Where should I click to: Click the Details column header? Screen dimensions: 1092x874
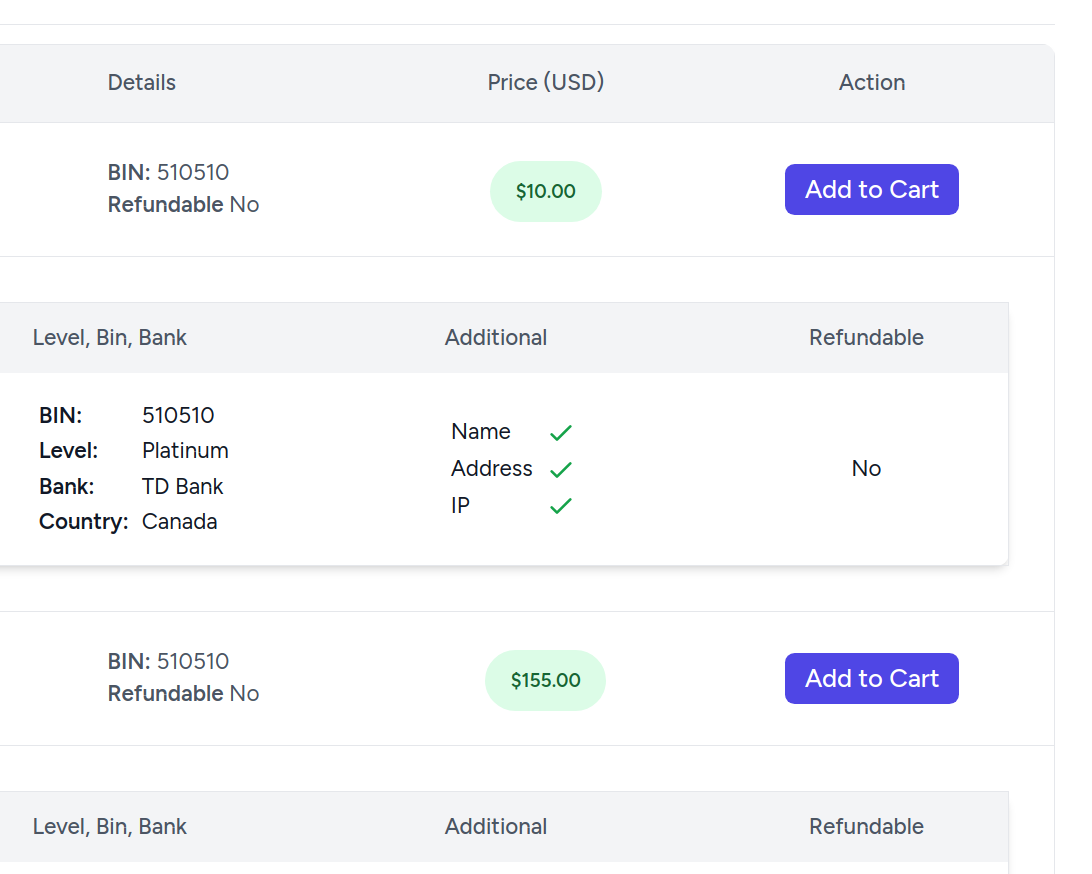click(142, 83)
